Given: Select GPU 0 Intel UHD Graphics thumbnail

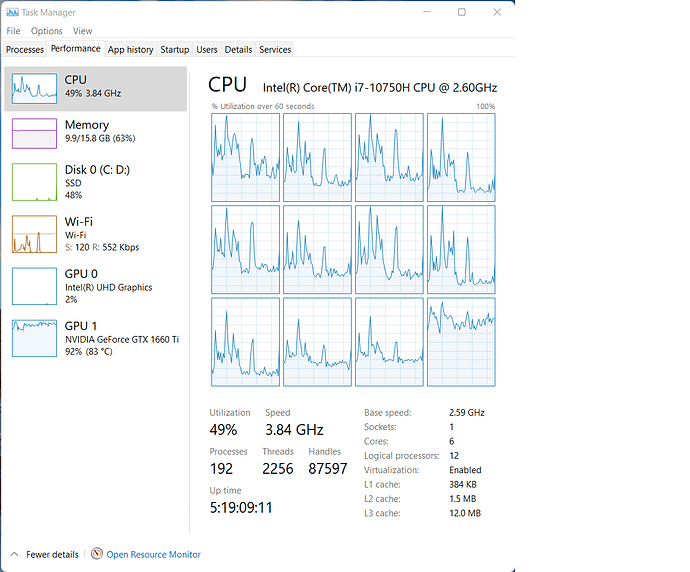Looking at the screenshot, I should tap(34, 286).
